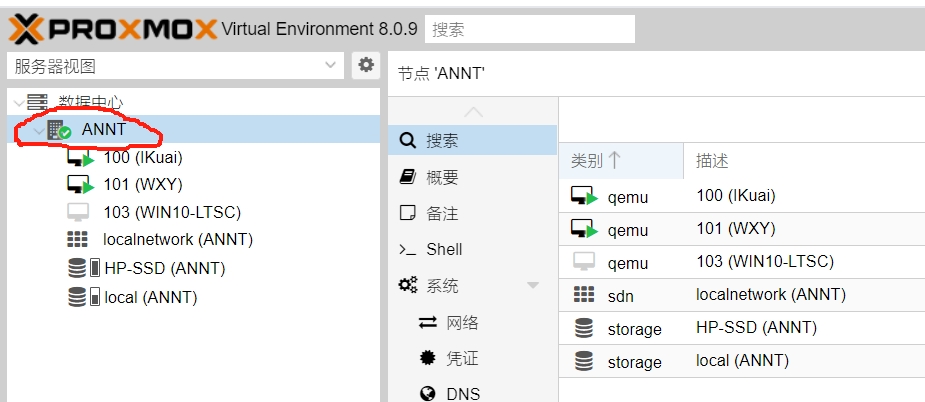Click the side menu scroll-up arrow
The image size is (925, 402).
tap(473, 112)
